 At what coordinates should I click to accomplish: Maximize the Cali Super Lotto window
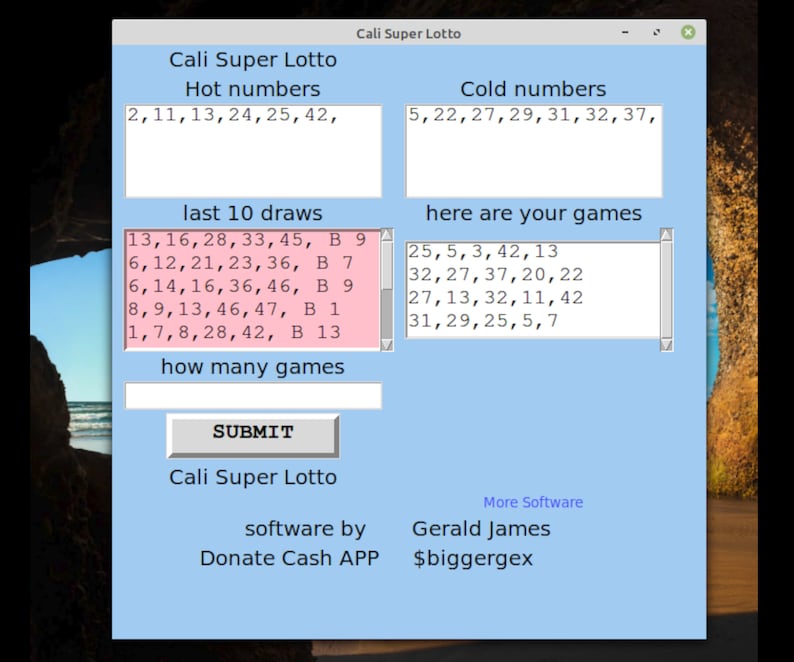[657, 32]
